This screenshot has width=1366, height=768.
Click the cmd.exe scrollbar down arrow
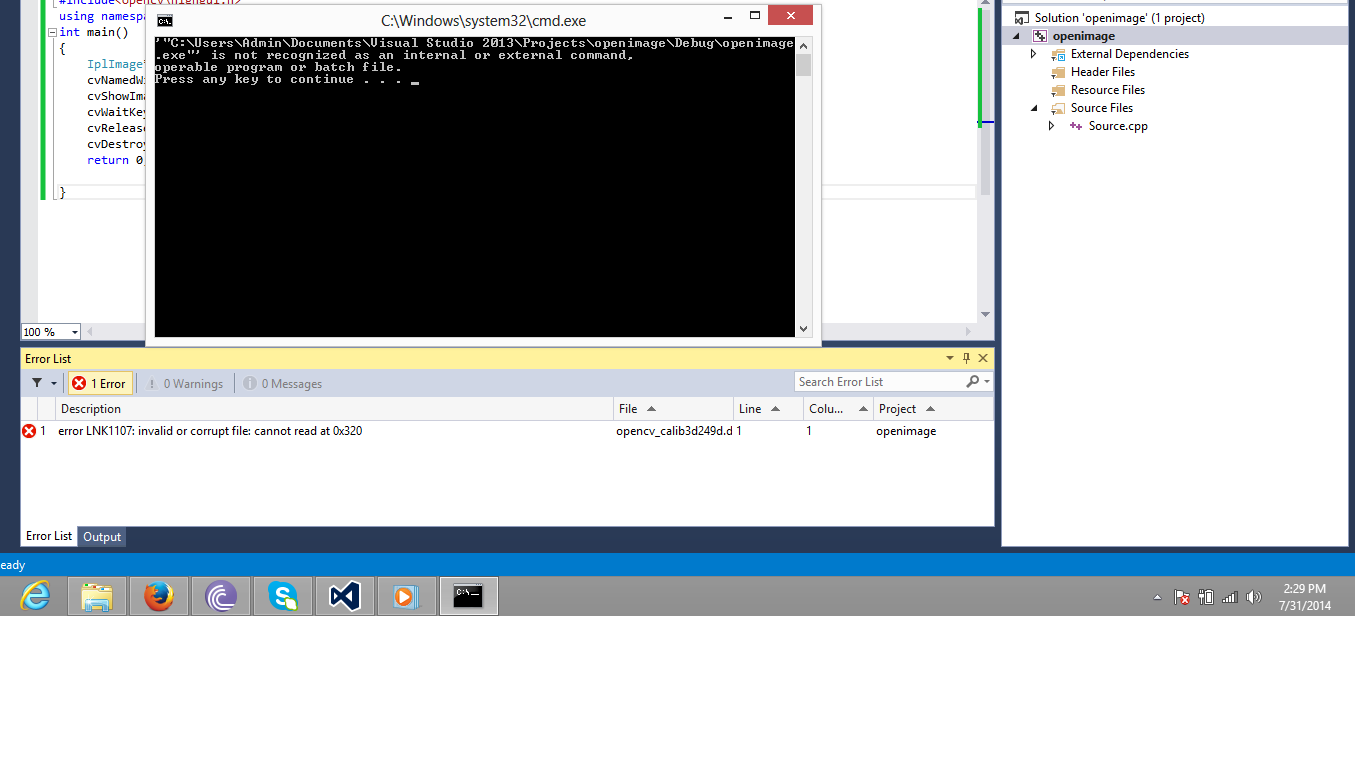[803, 329]
